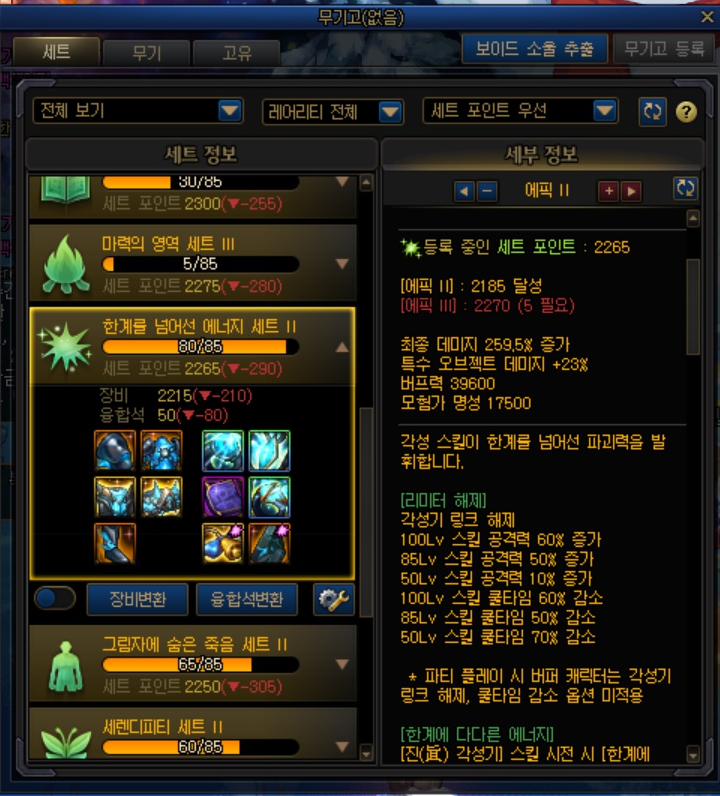Select the purple pouch equipment icon
Viewport: 720px width, 796px height.
(x=223, y=496)
